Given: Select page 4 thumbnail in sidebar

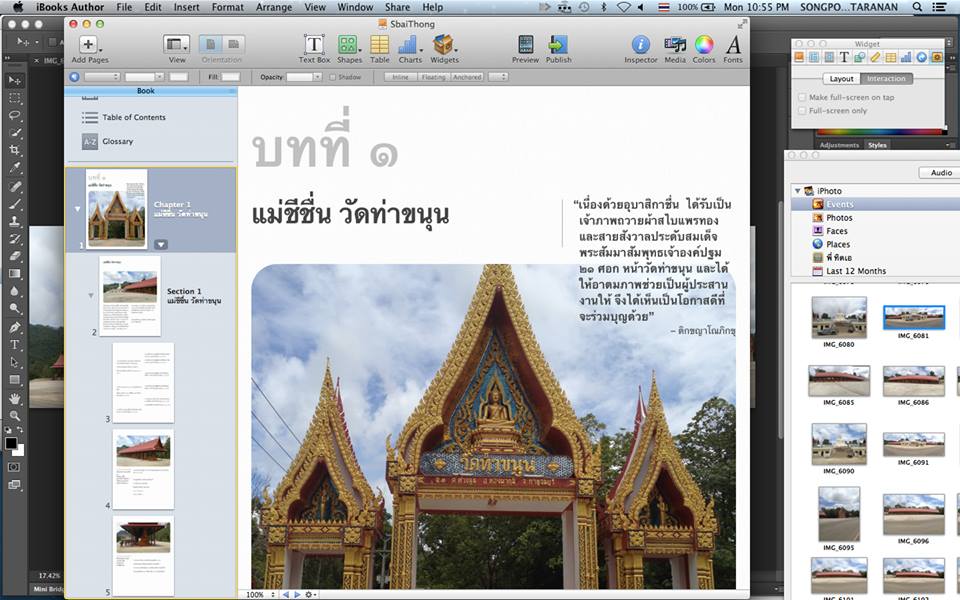Looking at the screenshot, I should coord(143,469).
